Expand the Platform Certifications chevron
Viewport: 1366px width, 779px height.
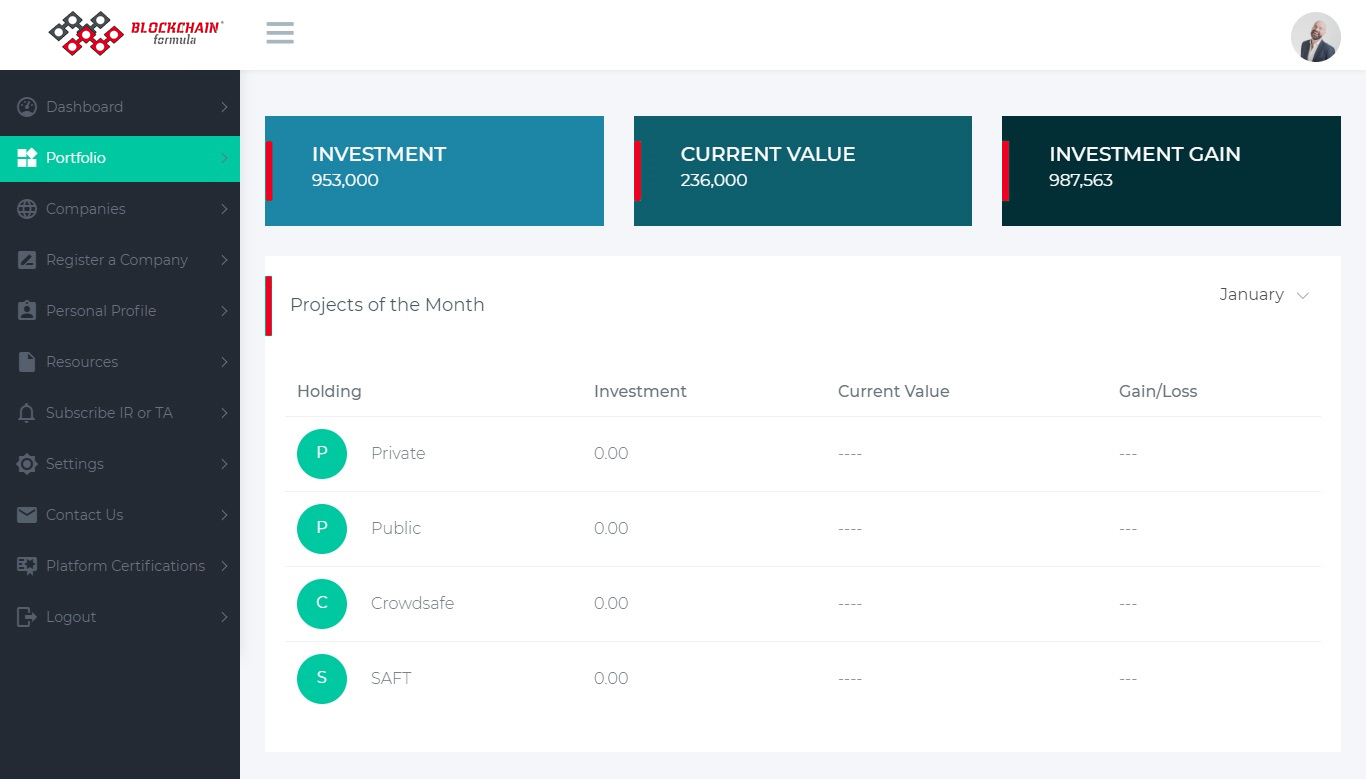pyautogui.click(x=224, y=566)
